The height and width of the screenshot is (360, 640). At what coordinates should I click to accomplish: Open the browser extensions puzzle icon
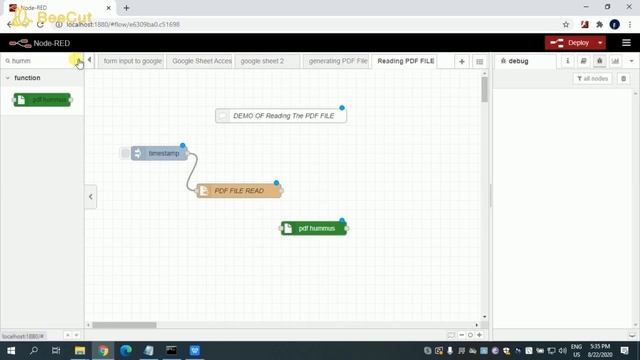[x=599, y=24]
